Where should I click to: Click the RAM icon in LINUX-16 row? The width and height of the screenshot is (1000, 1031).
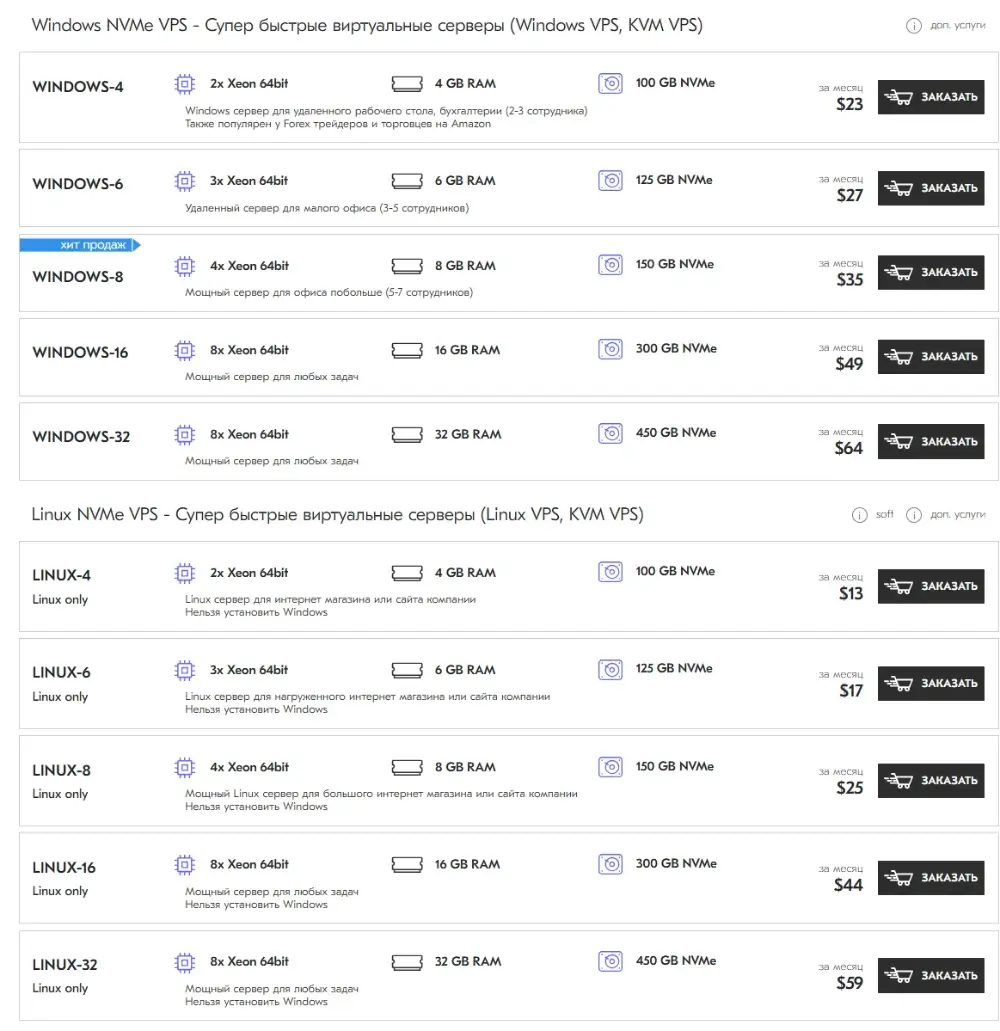point(406,864)
